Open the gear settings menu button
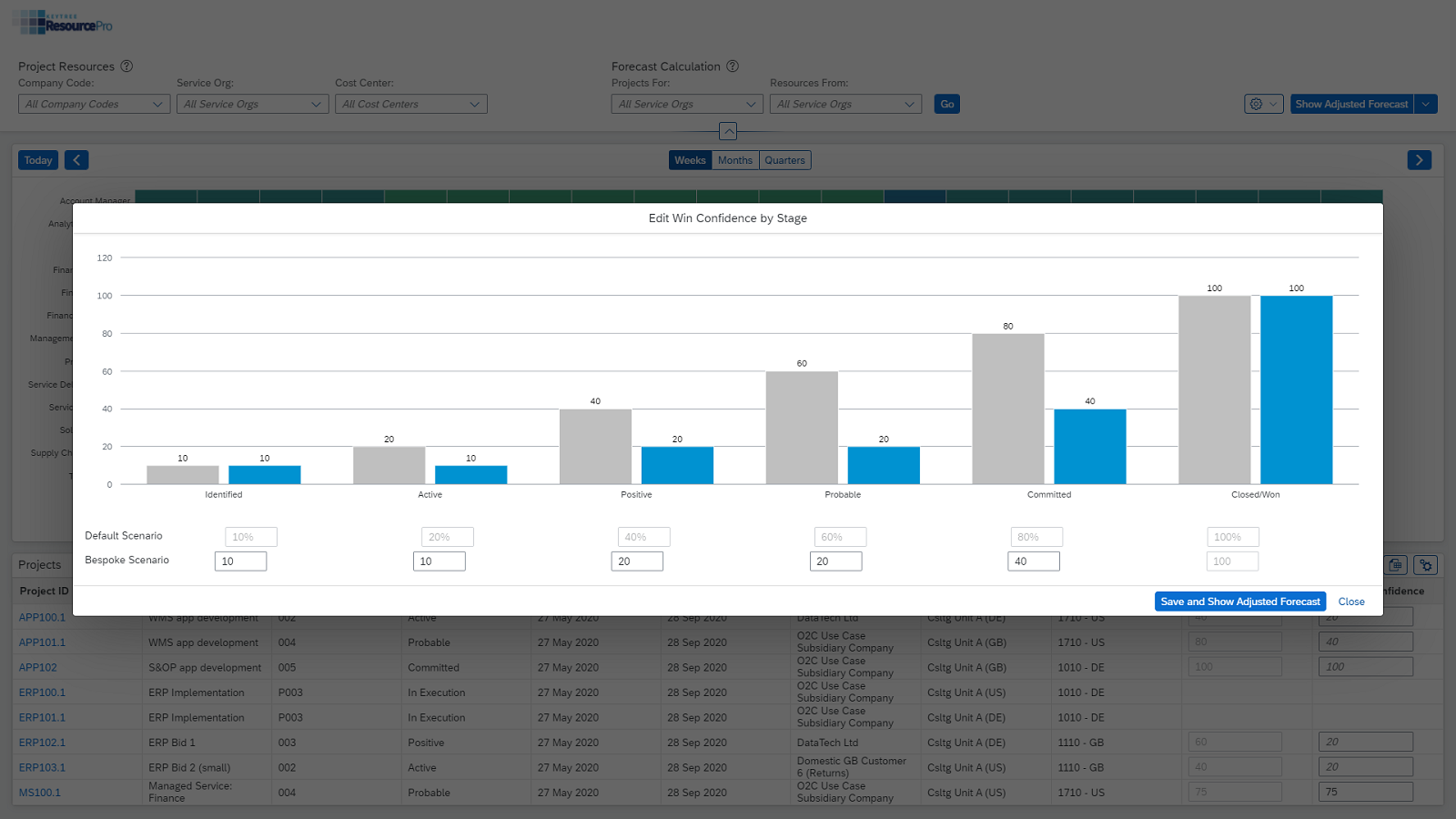 coord(1263,104)
